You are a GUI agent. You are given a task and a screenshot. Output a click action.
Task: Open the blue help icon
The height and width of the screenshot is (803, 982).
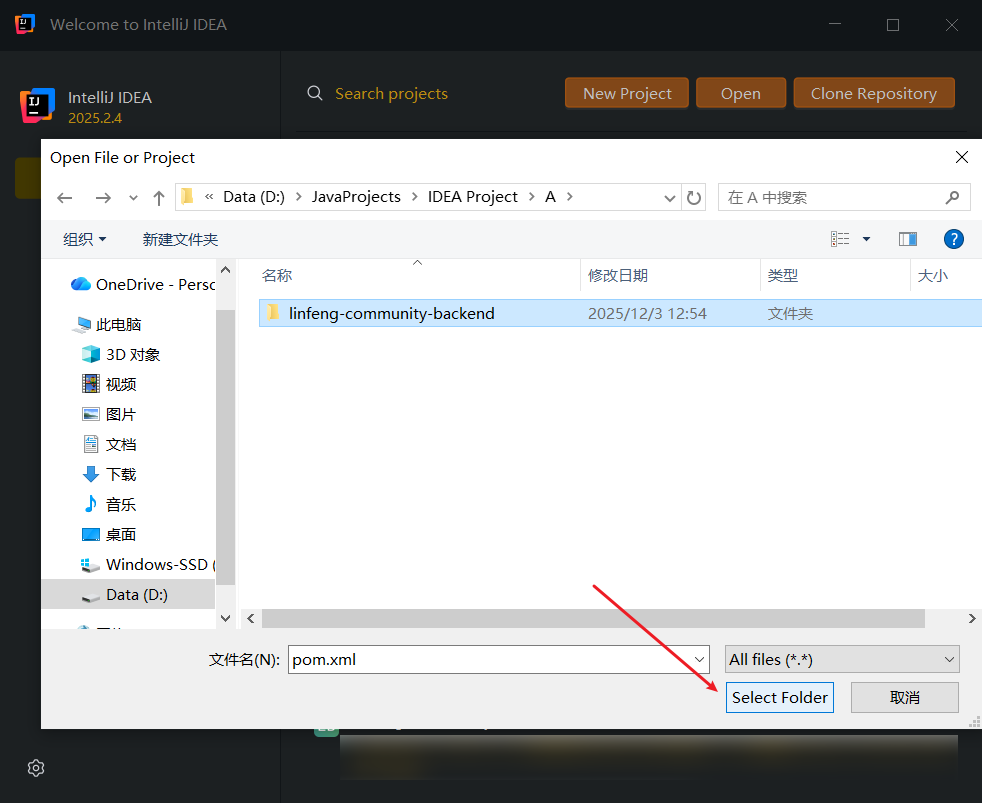953,239
